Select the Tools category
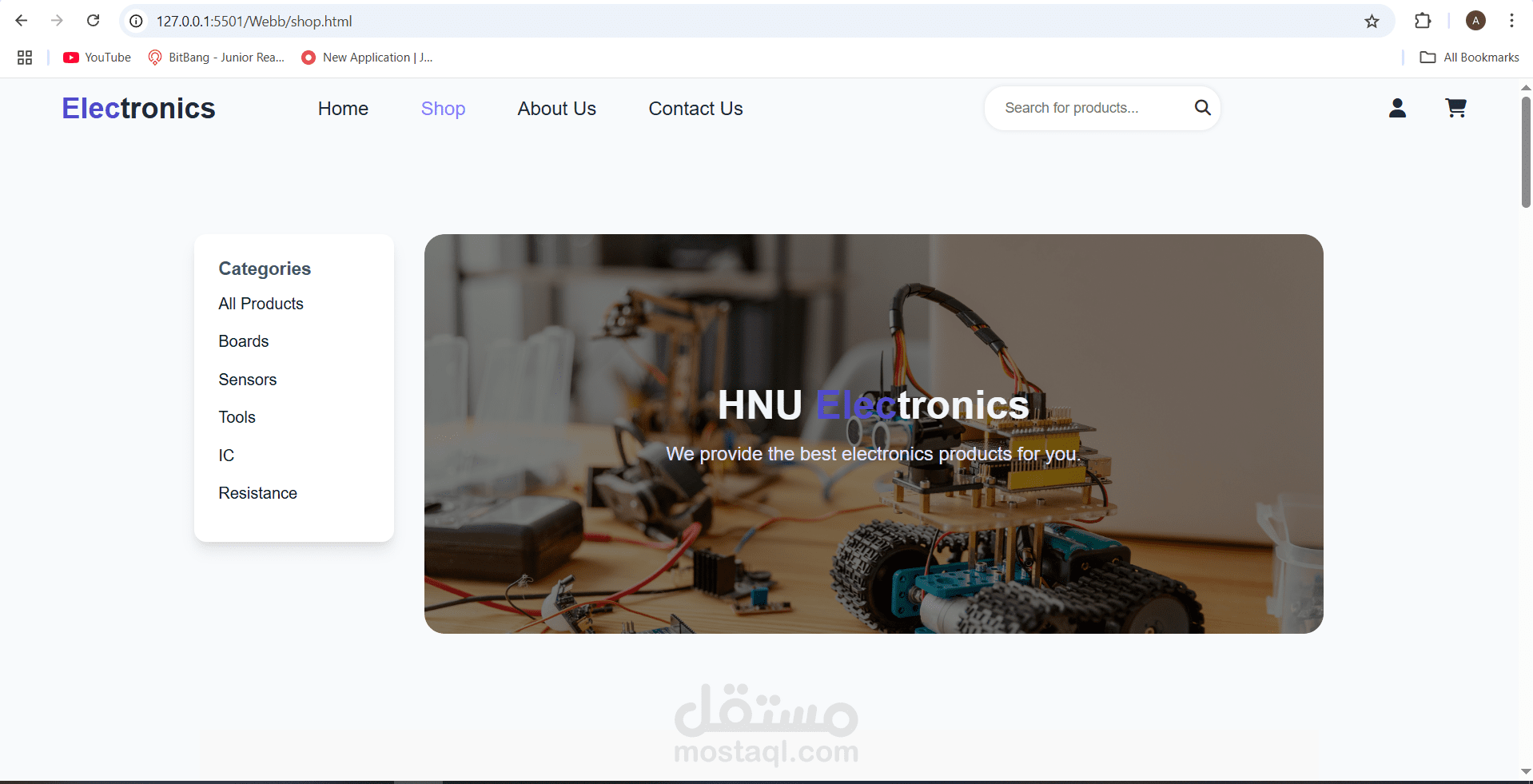Image resolution: width=1533 pixels, height=784 pixels. pos(237,417)
